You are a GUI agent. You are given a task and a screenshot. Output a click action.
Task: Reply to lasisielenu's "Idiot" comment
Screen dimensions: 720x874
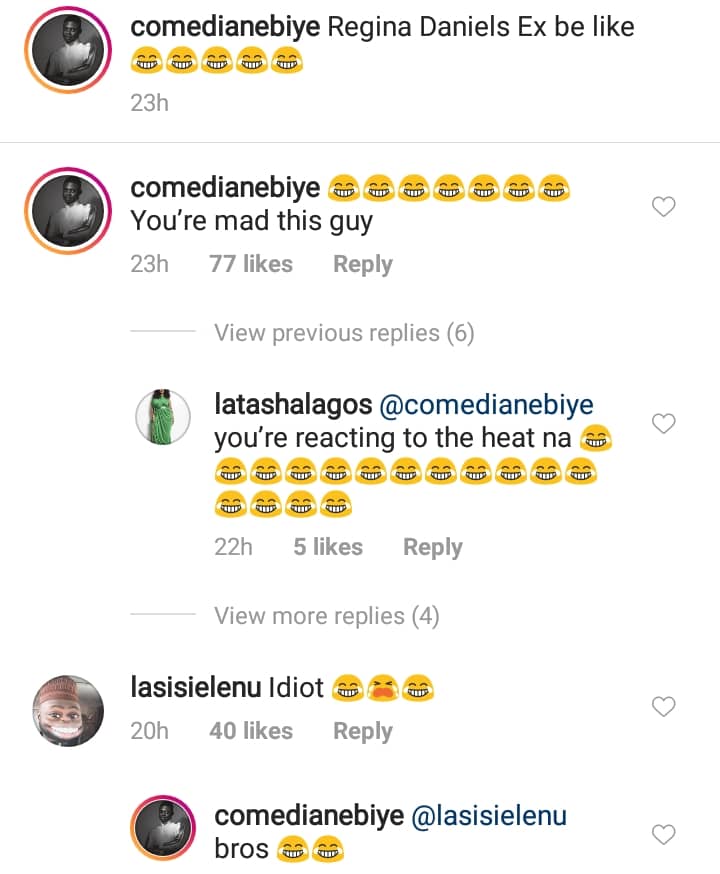[x=362, y=731]
